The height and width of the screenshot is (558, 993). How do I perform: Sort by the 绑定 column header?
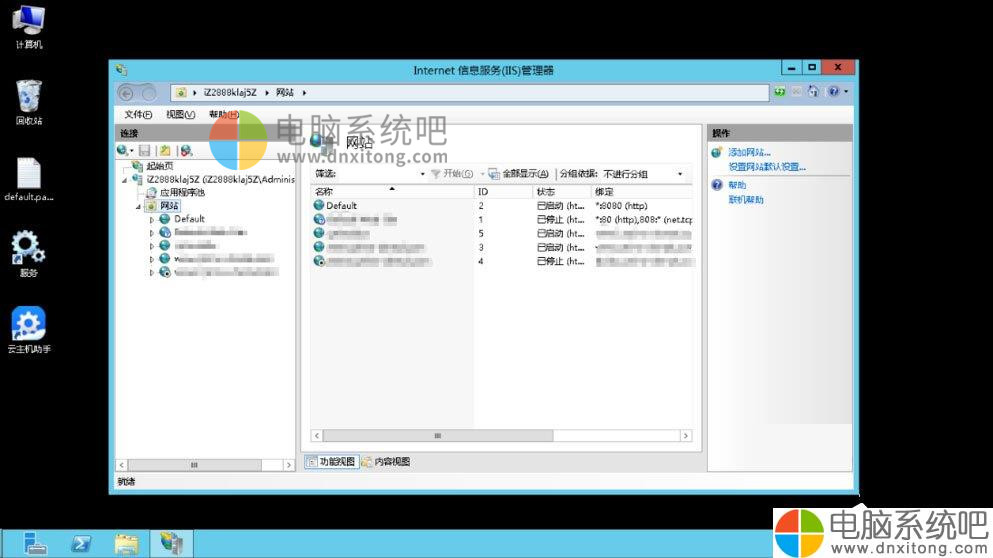click(642, 191)
